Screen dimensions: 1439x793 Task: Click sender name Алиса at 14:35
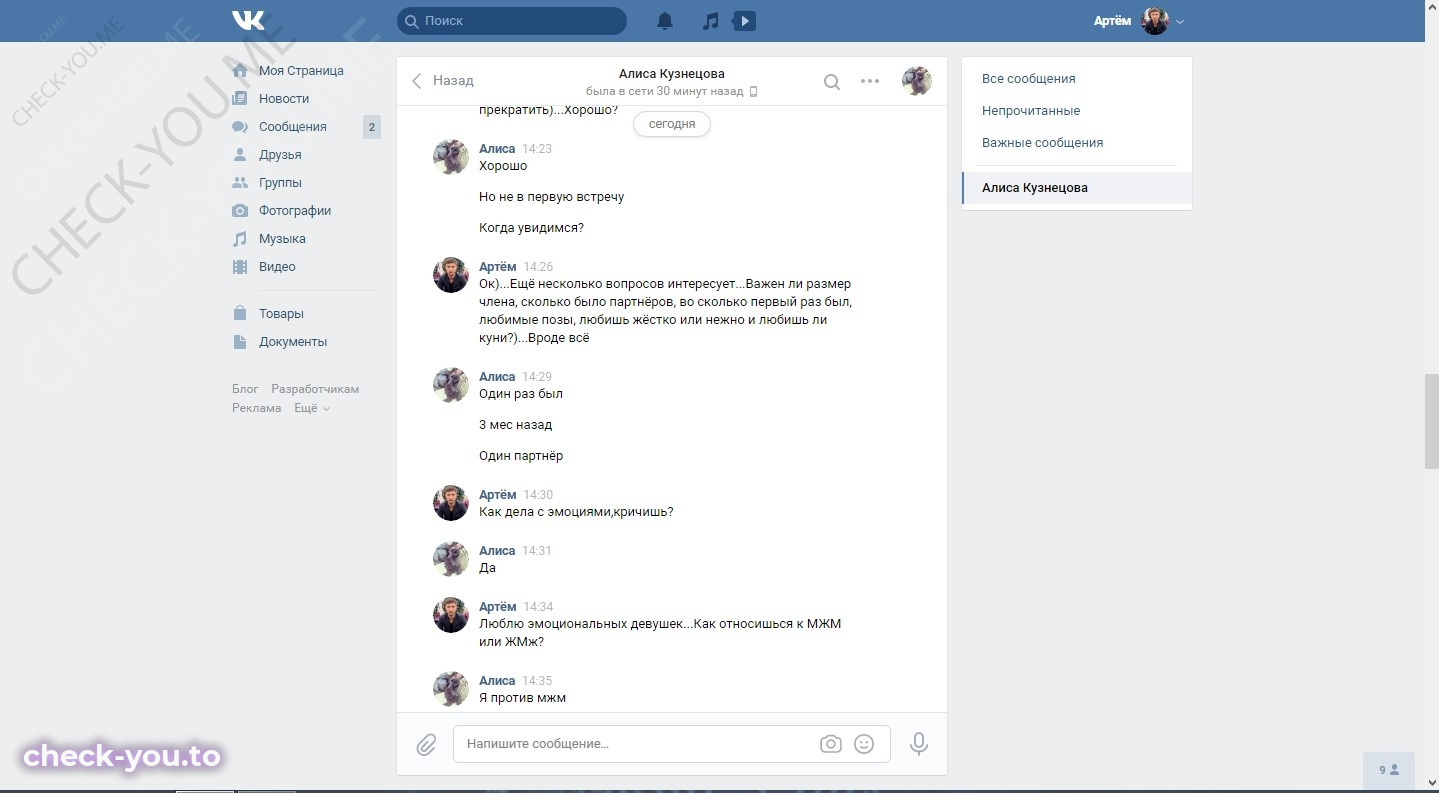(497, 681)
